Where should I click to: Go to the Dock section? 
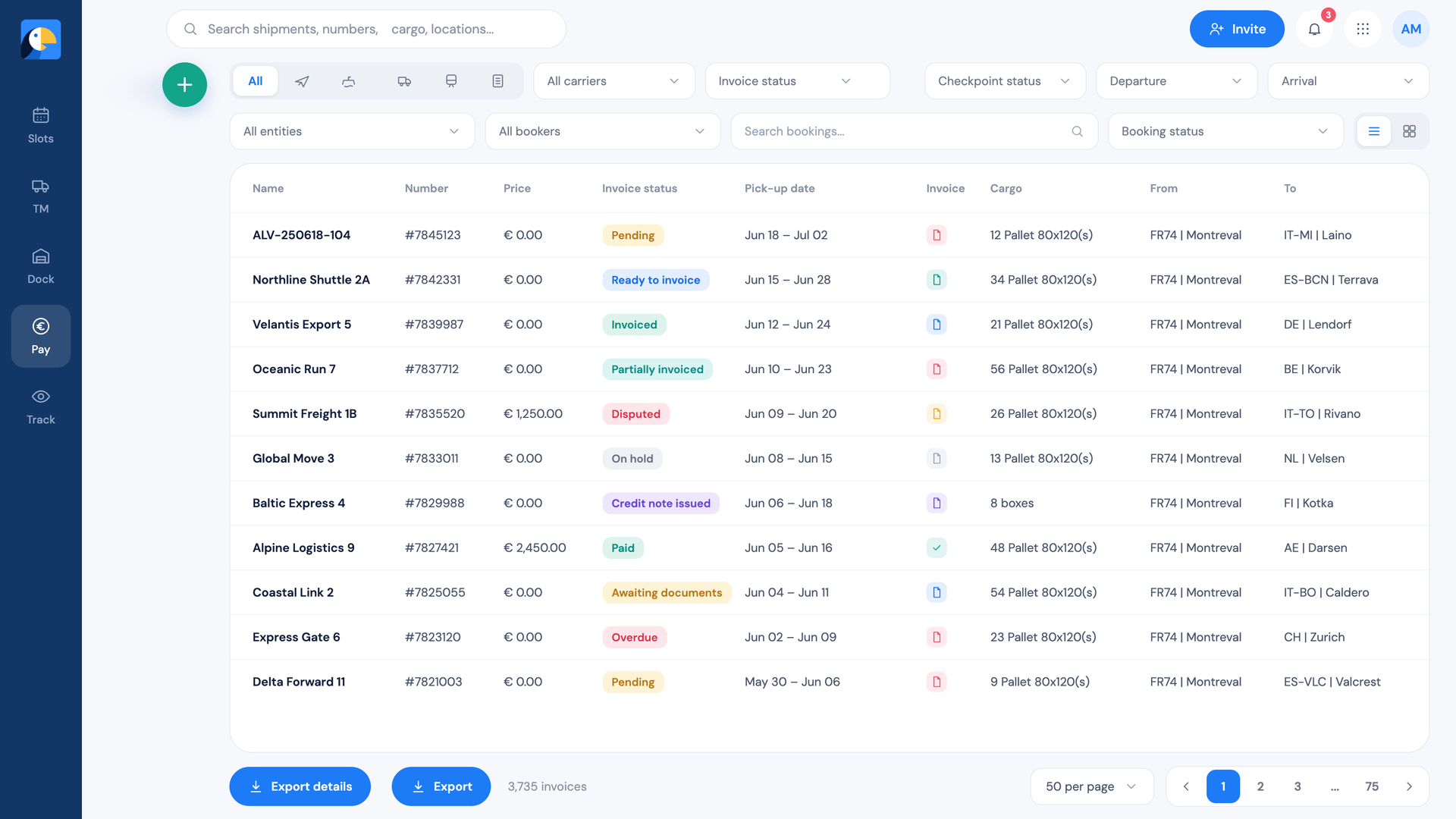click(41, 266)
